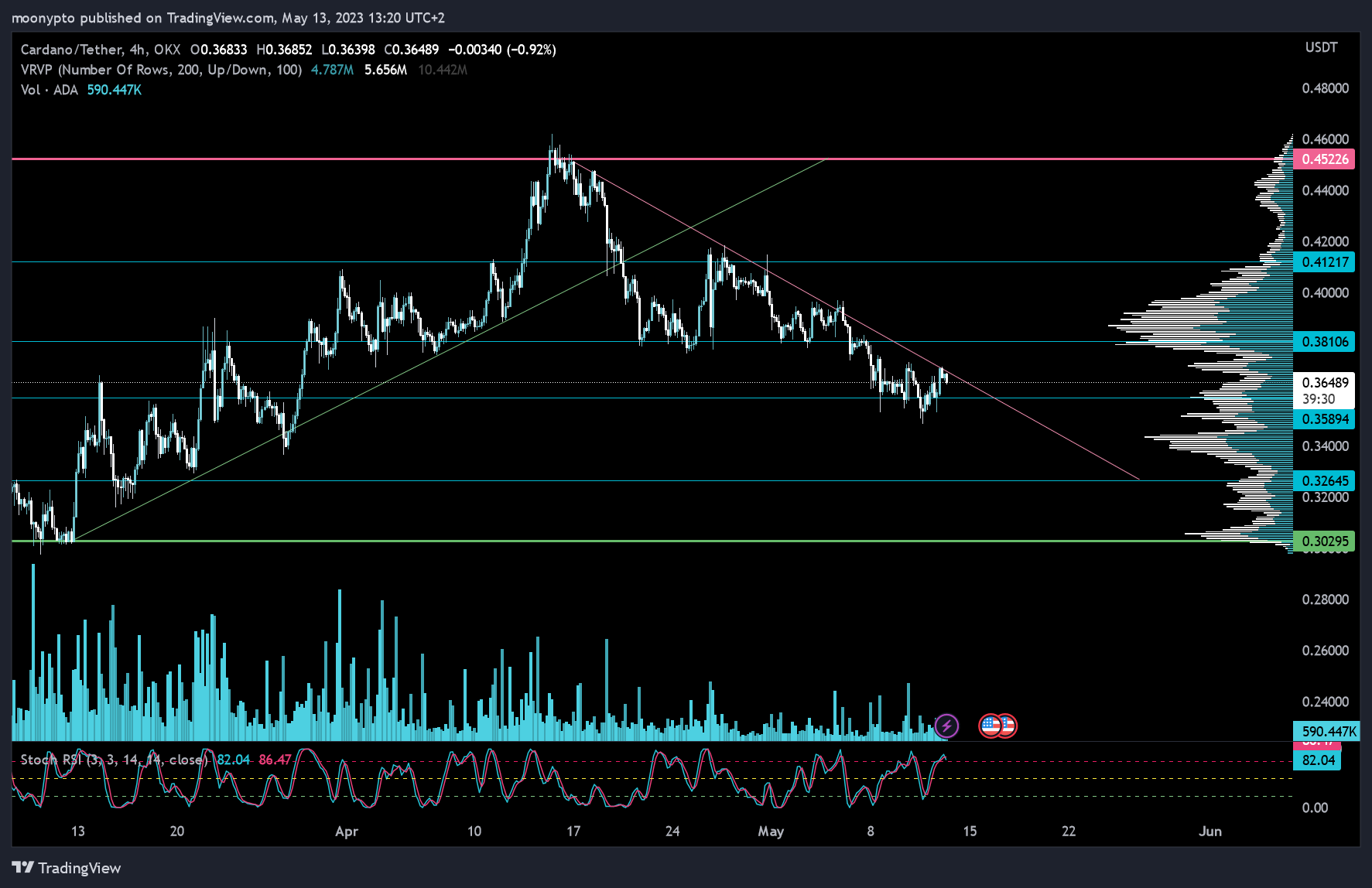Image resolution: width=1372 pixels, height=888 pixels.
Task: Click the Stoch RSI indicator legend
Action: click(114, 760)
